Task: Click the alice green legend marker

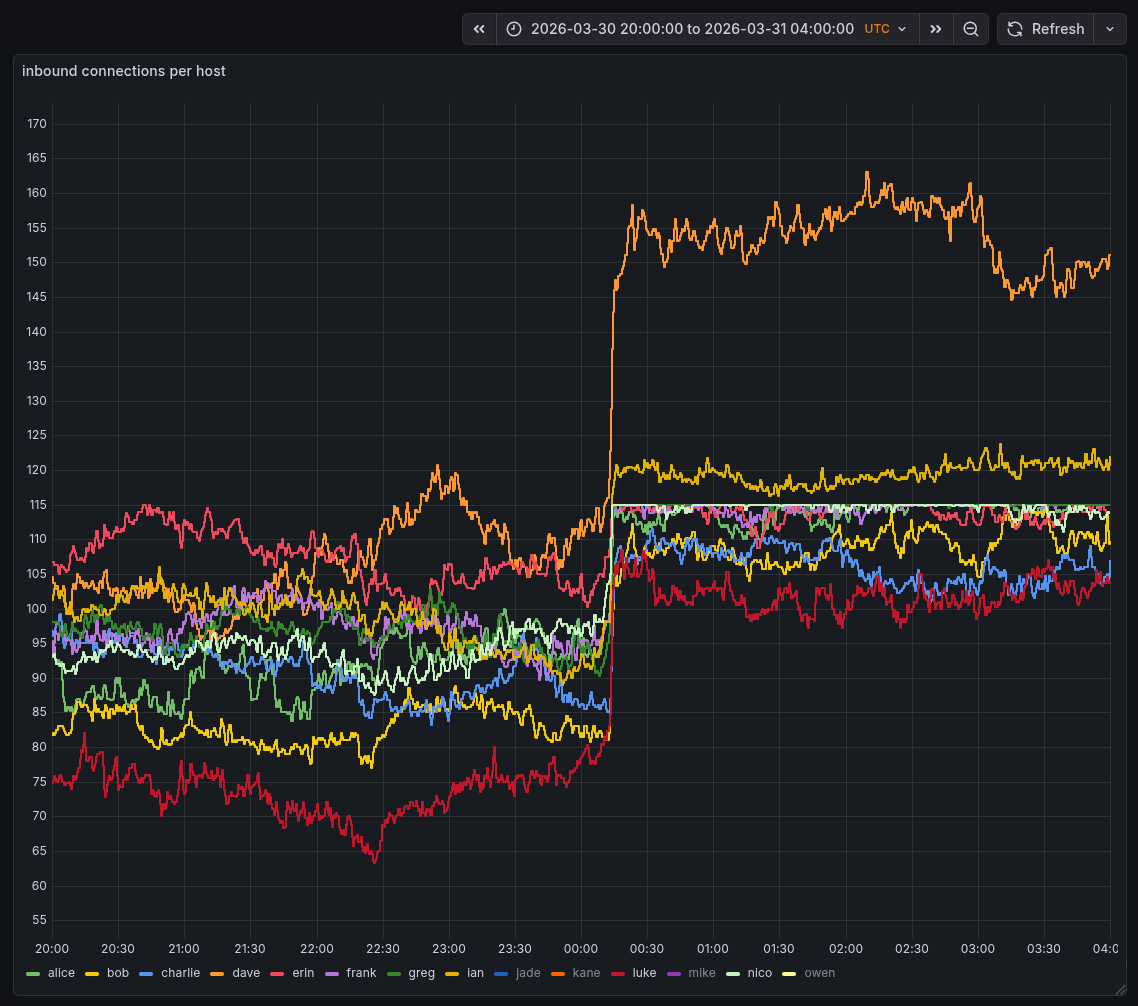Action: (x=33, y=973)
